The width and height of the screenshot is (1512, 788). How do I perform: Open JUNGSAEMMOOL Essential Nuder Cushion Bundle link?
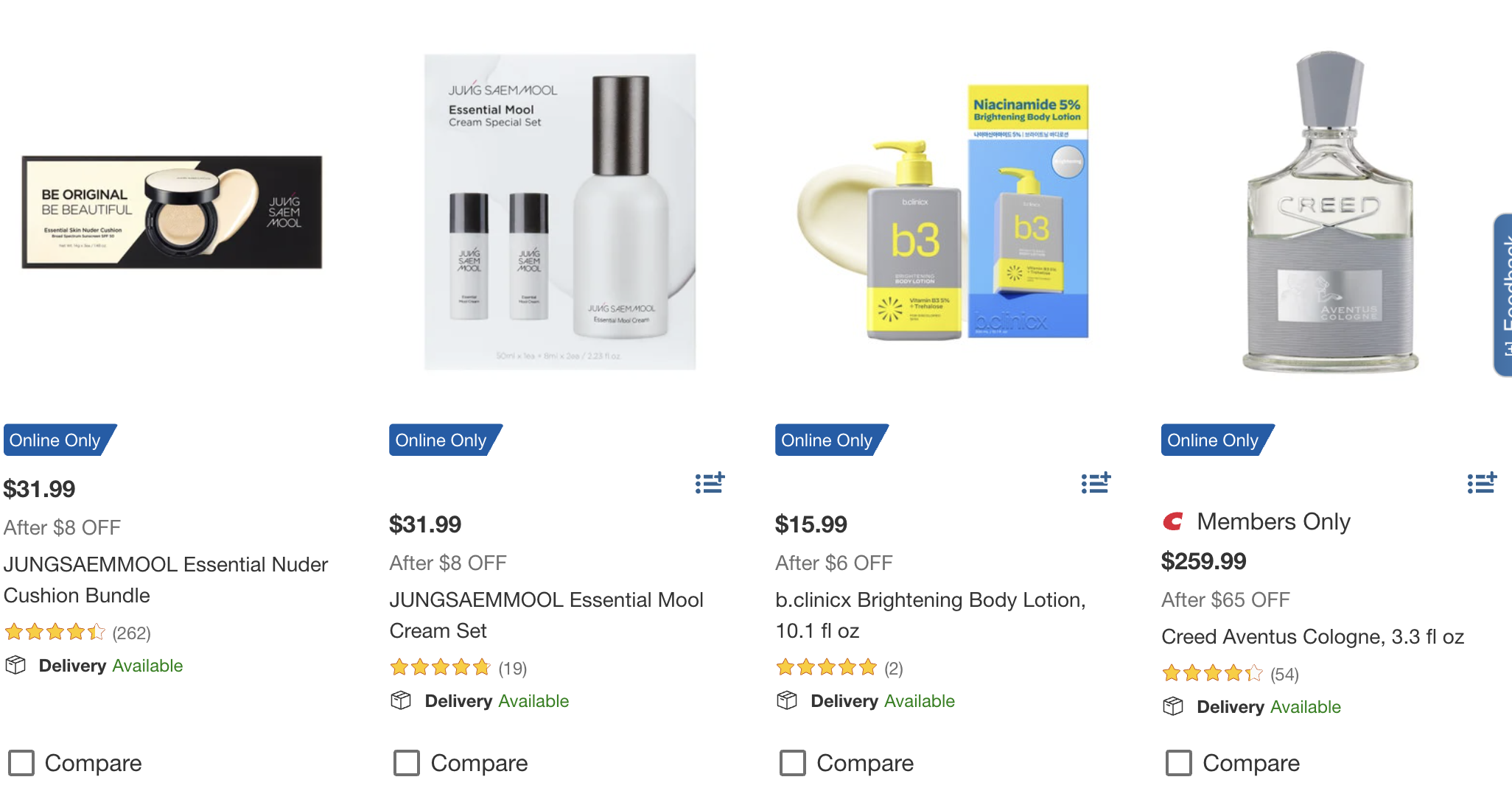[x=166, y=580]
